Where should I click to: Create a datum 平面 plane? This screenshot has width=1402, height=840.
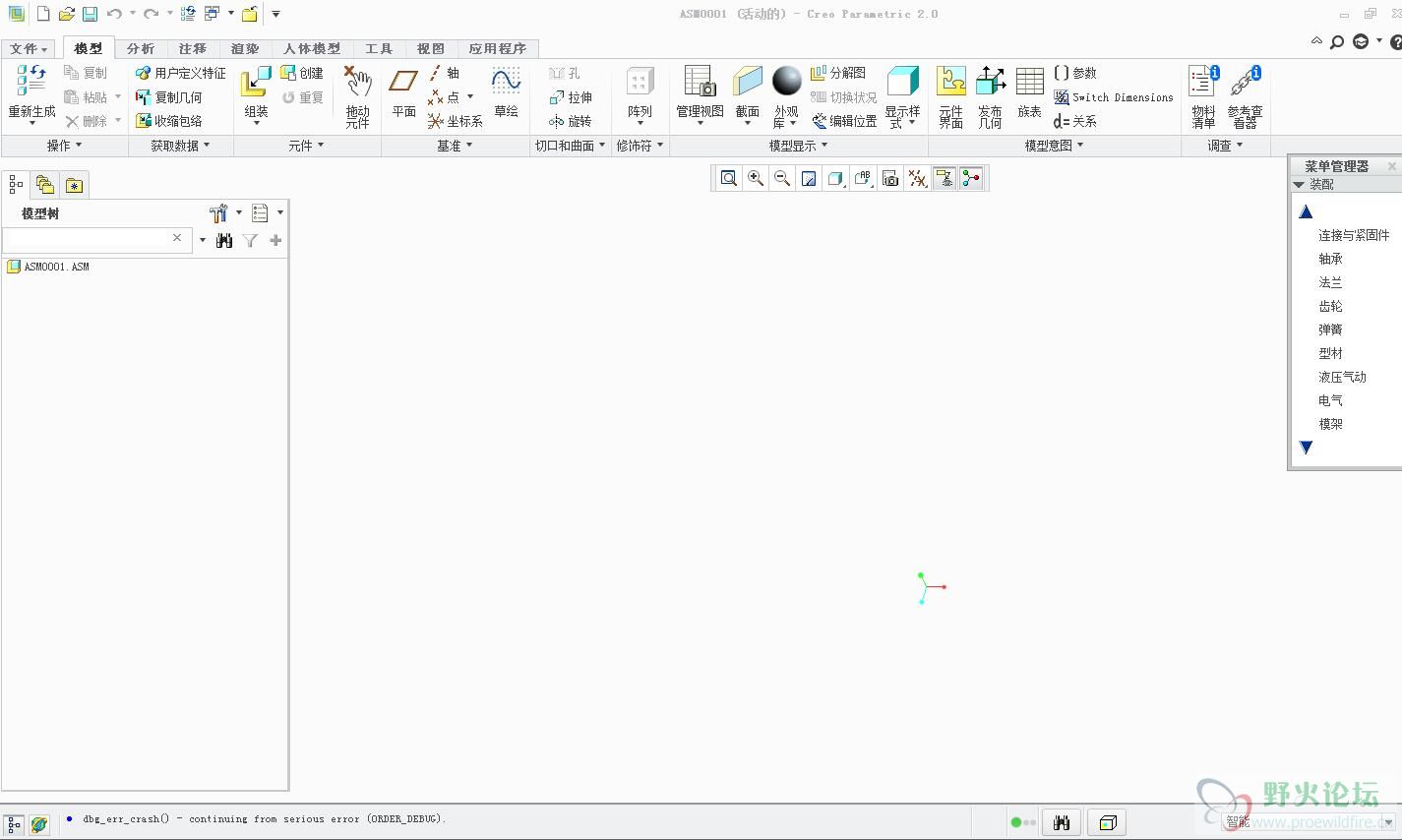(x=404, y=91)
